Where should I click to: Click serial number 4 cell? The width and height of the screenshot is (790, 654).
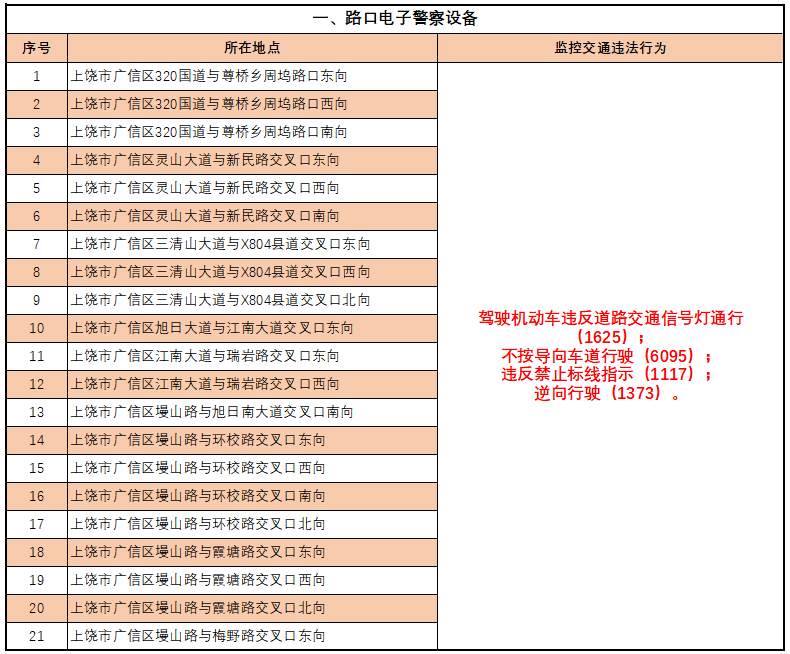coord(36,160)
